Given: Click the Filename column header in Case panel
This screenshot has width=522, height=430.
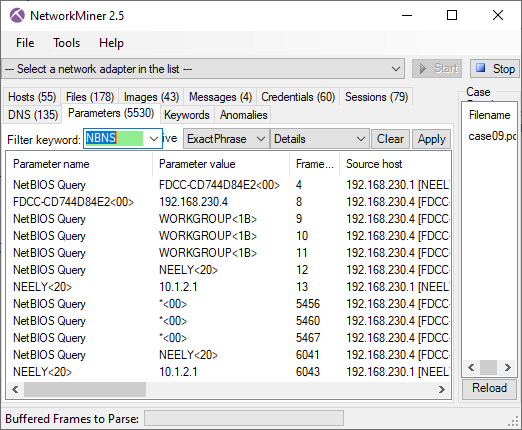Looking at the screenshot, I should 489,115.
